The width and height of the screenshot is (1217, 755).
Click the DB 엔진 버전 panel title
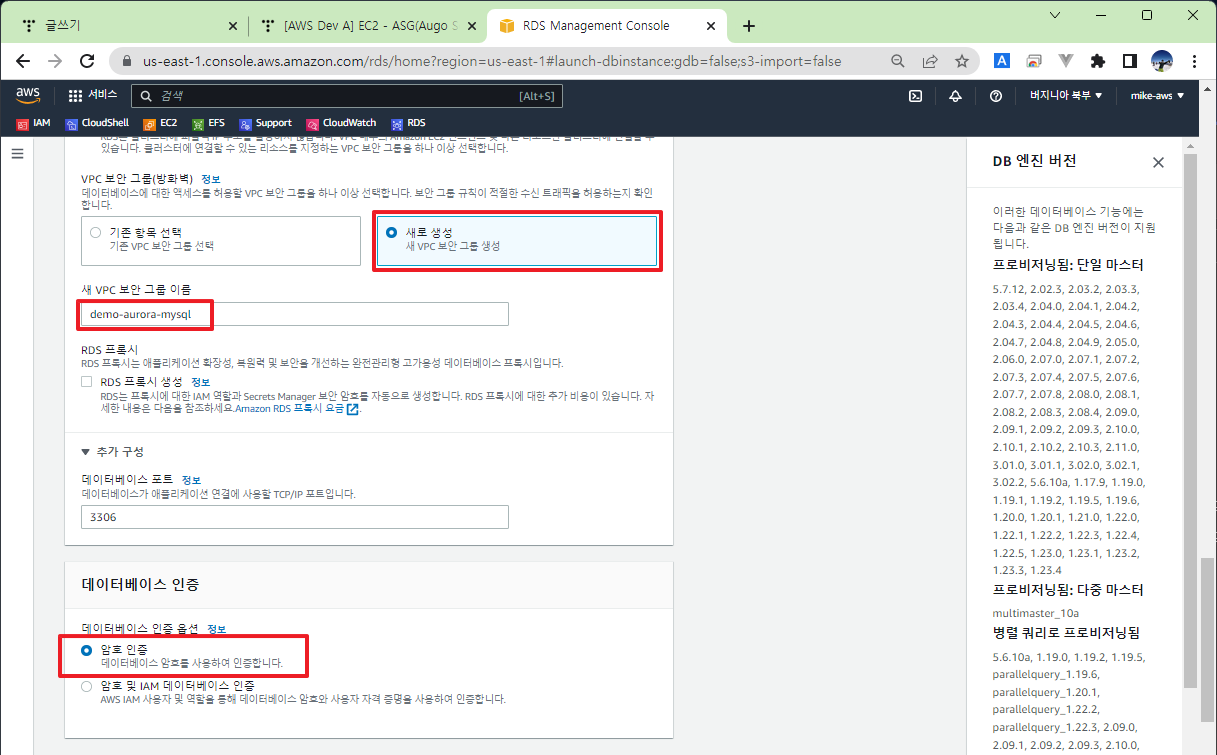point(1034,161)
